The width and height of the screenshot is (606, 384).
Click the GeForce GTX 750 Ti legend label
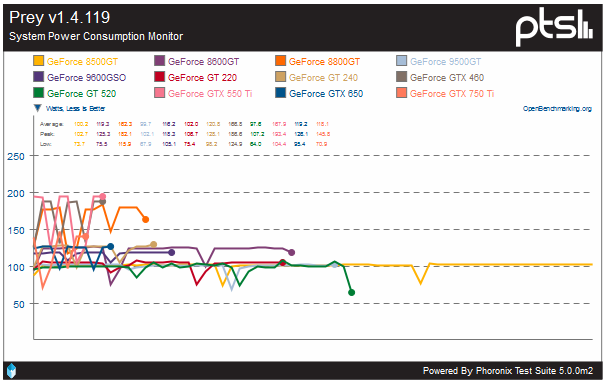[452, 93]
